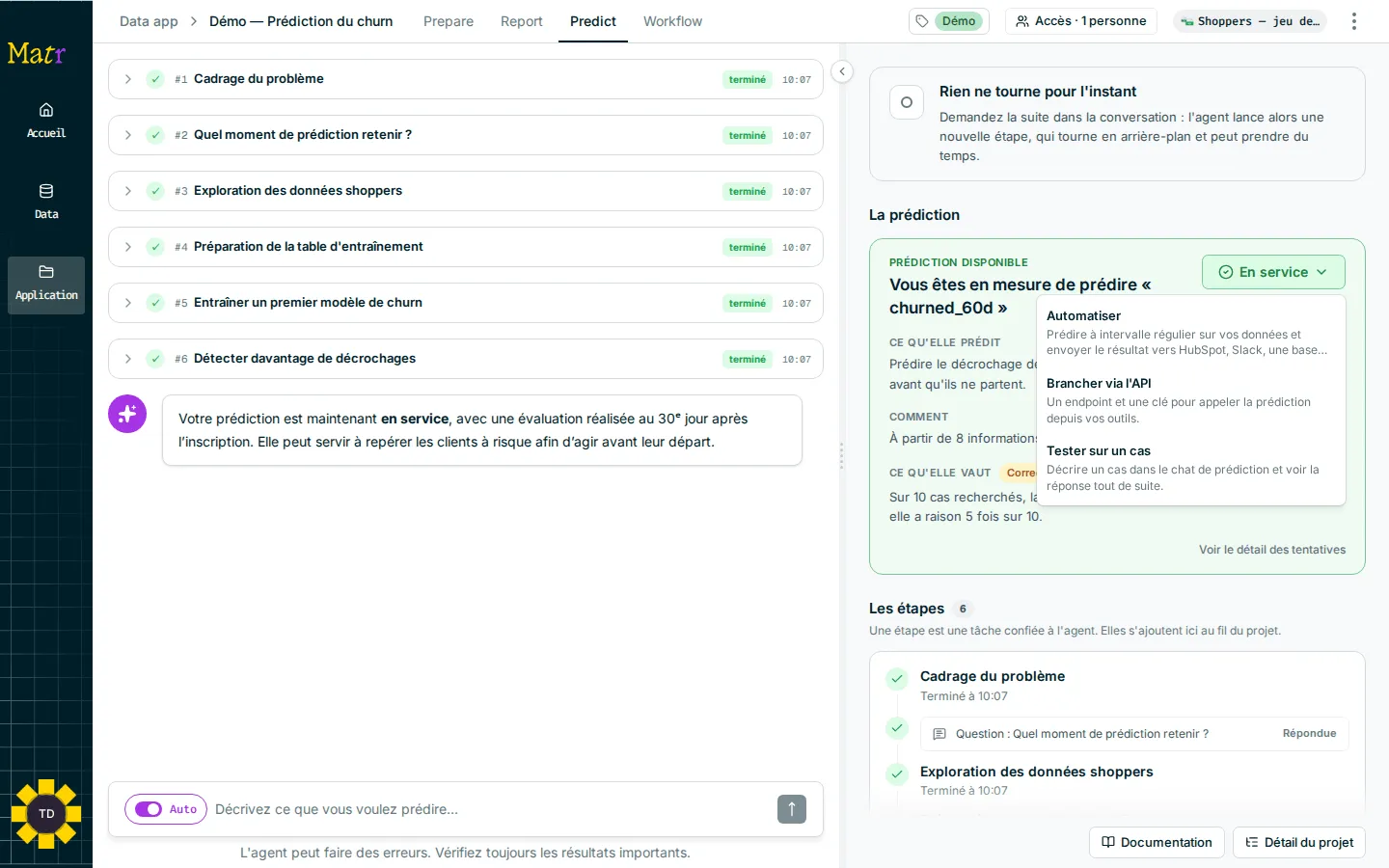Click the Démo — Prédiction du churn title
The width and height of the screenshot is (1389, 868).
[x=301, y=21]
